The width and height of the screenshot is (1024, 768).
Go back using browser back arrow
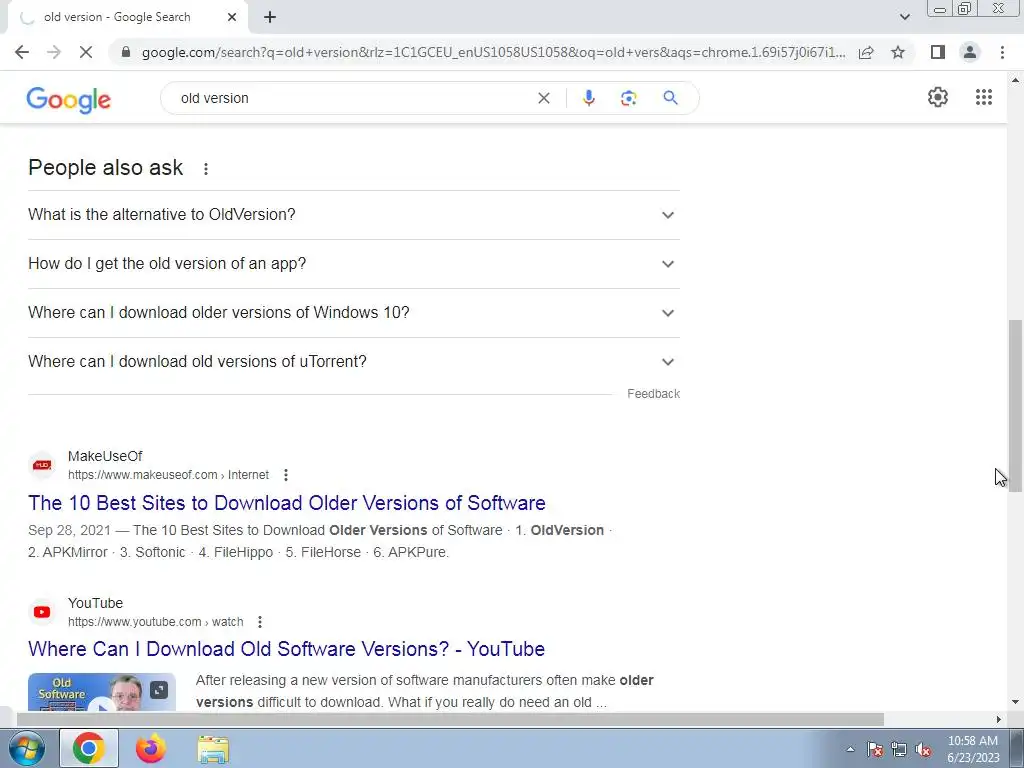(x=22, y=52)
